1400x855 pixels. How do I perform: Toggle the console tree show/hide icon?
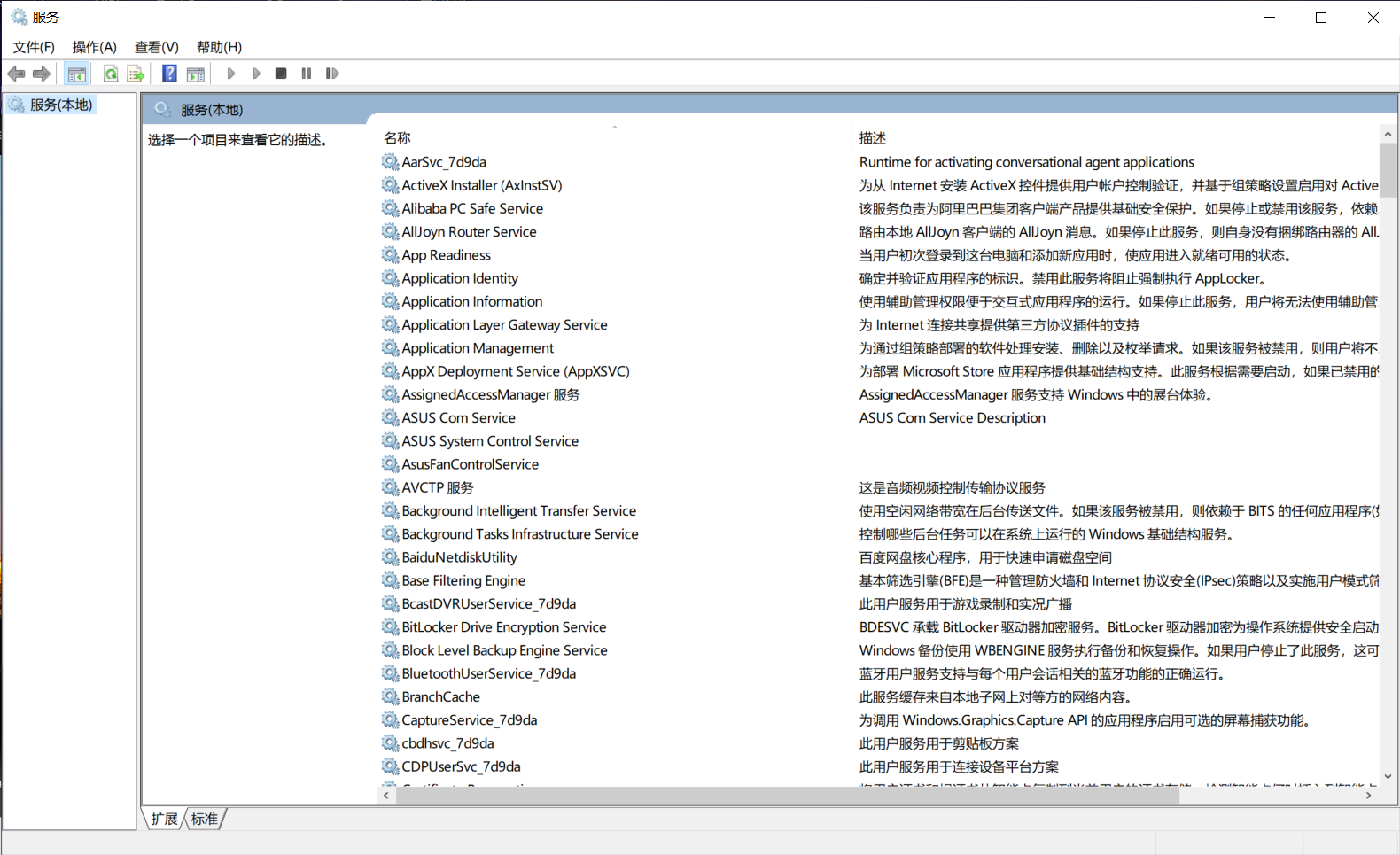(77, 74)
